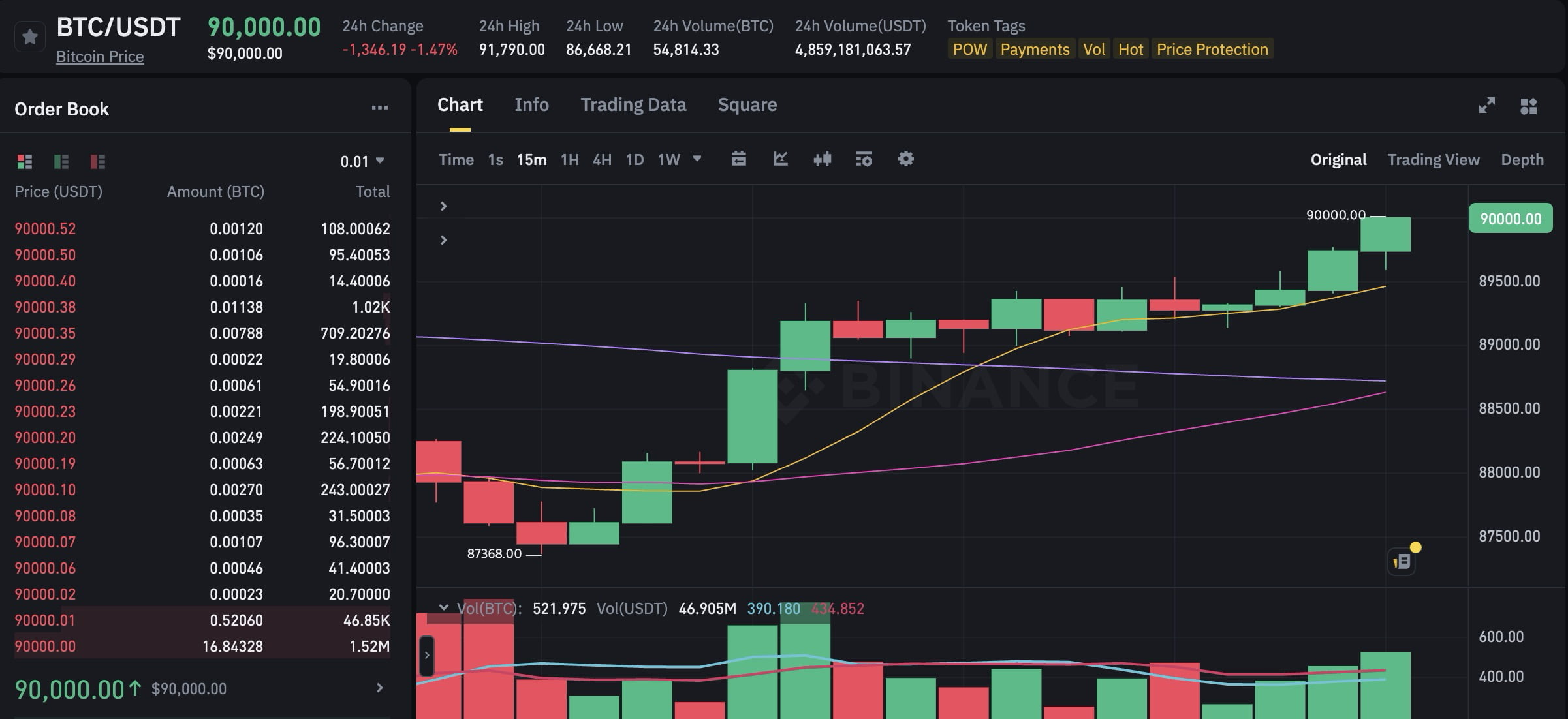1568x719 pixels.
Task: Click the POW token tag
Action: tap(970, 50)
